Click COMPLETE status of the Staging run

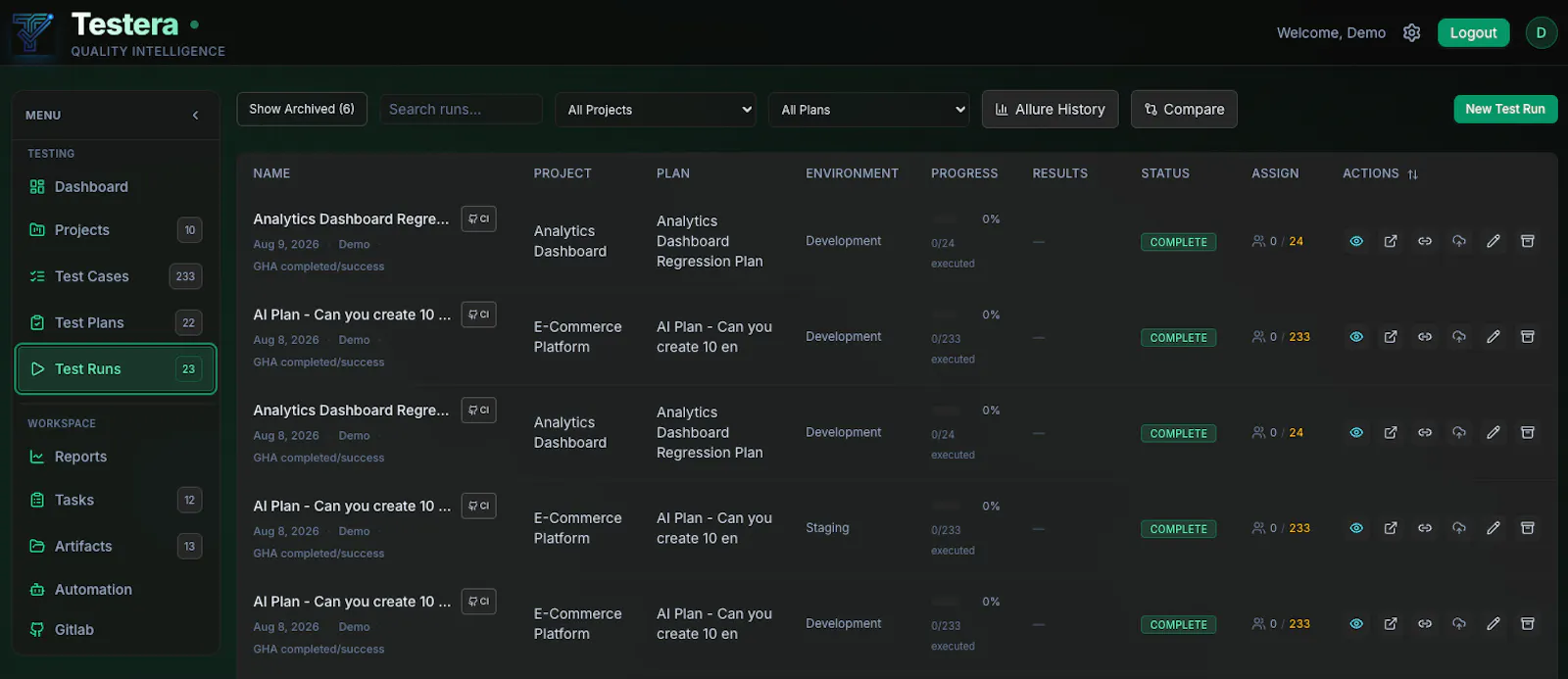pyautogui.click(x=1178, y=529)
